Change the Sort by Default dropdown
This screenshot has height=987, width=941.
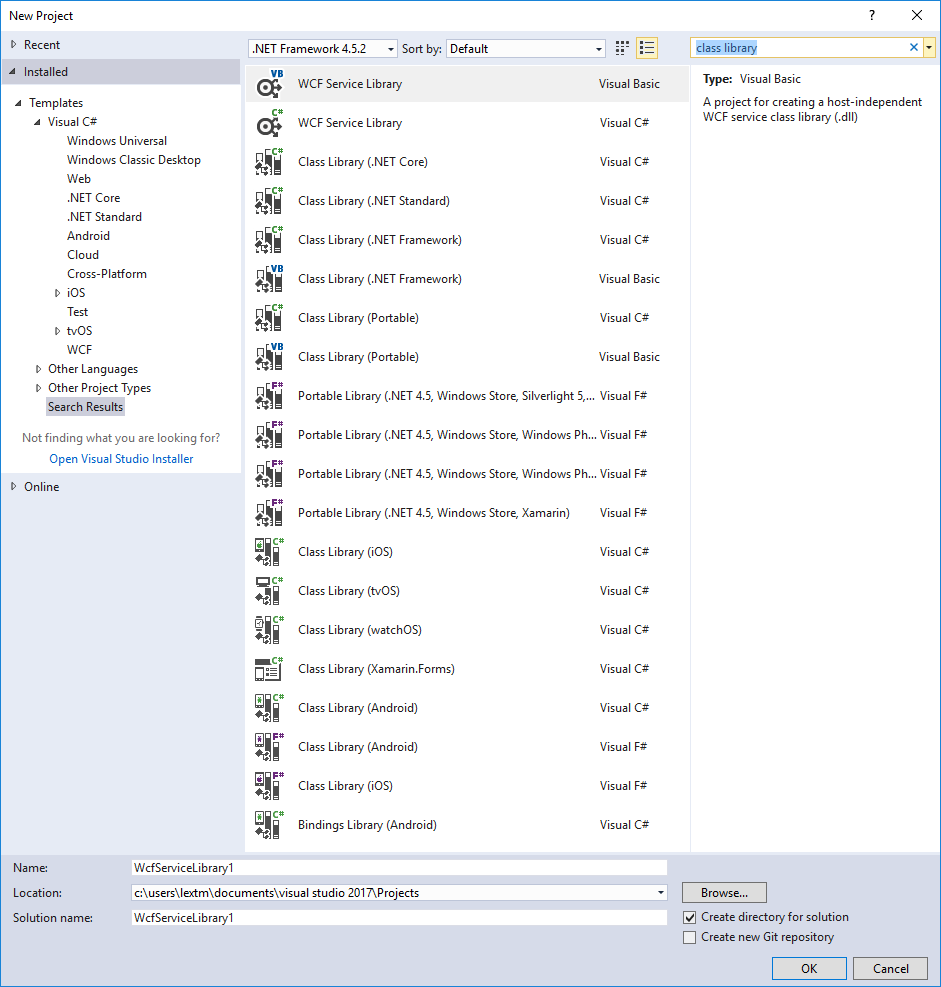pyautogui.click(x=599, y=47)
